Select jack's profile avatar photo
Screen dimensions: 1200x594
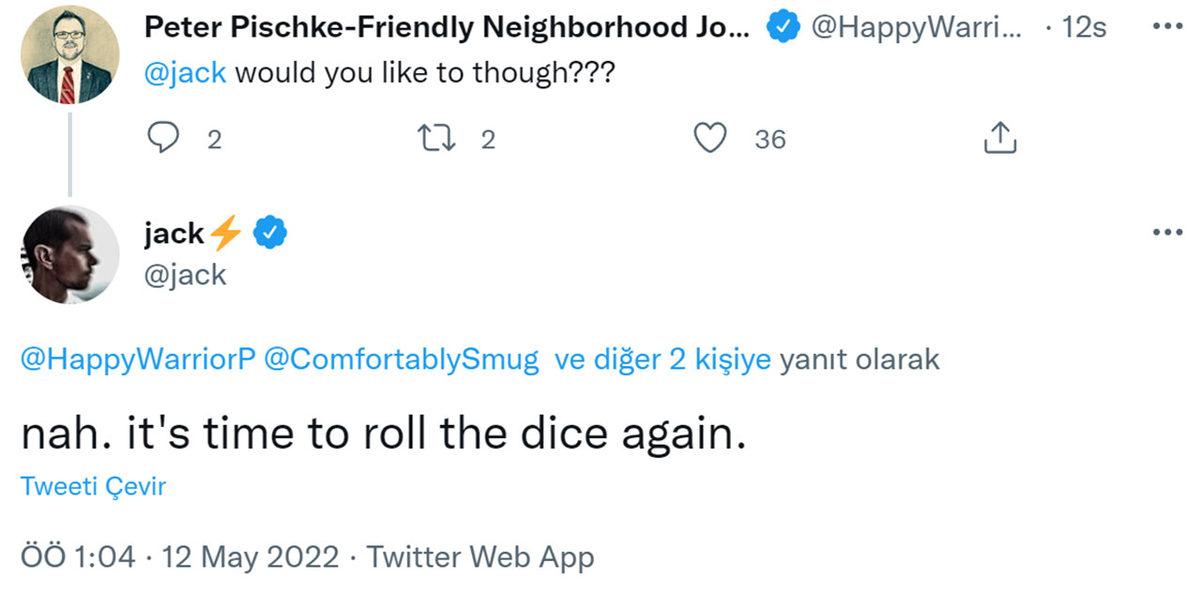coord(68,253)
